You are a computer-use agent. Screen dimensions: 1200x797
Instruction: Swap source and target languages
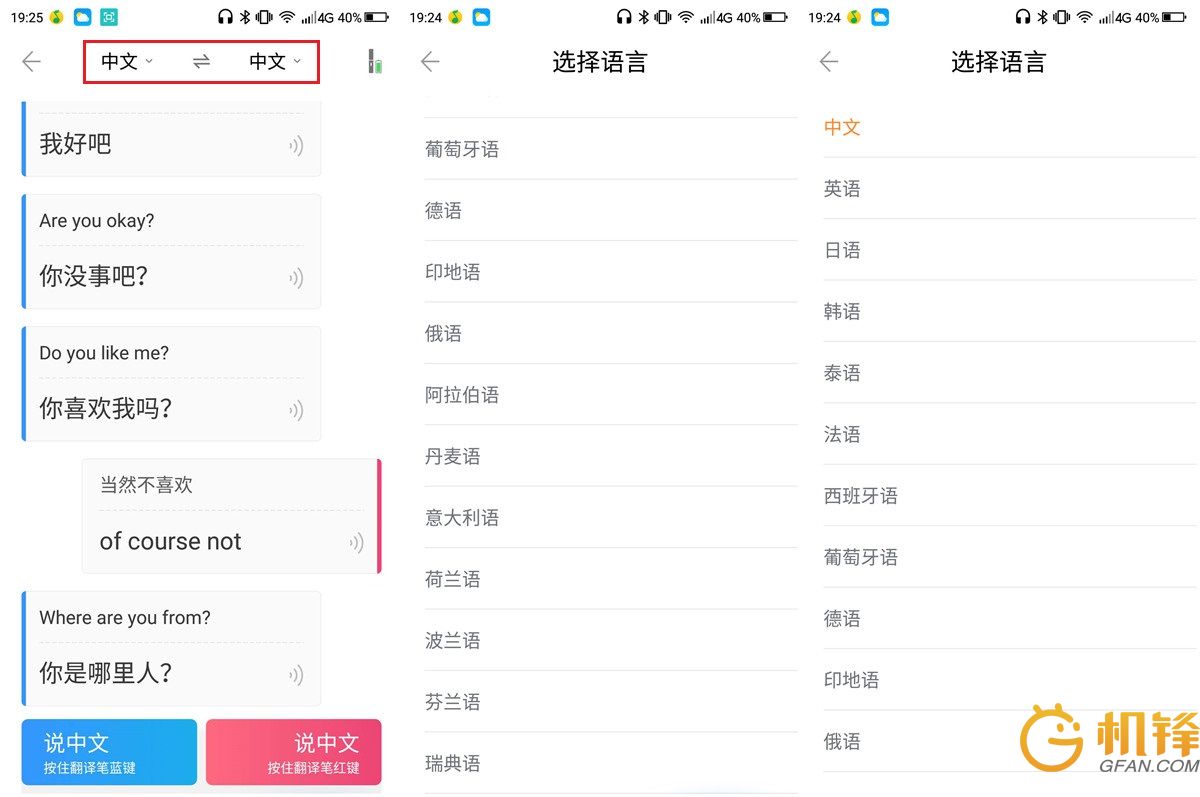pyautogui.click(x=201, y=62)
